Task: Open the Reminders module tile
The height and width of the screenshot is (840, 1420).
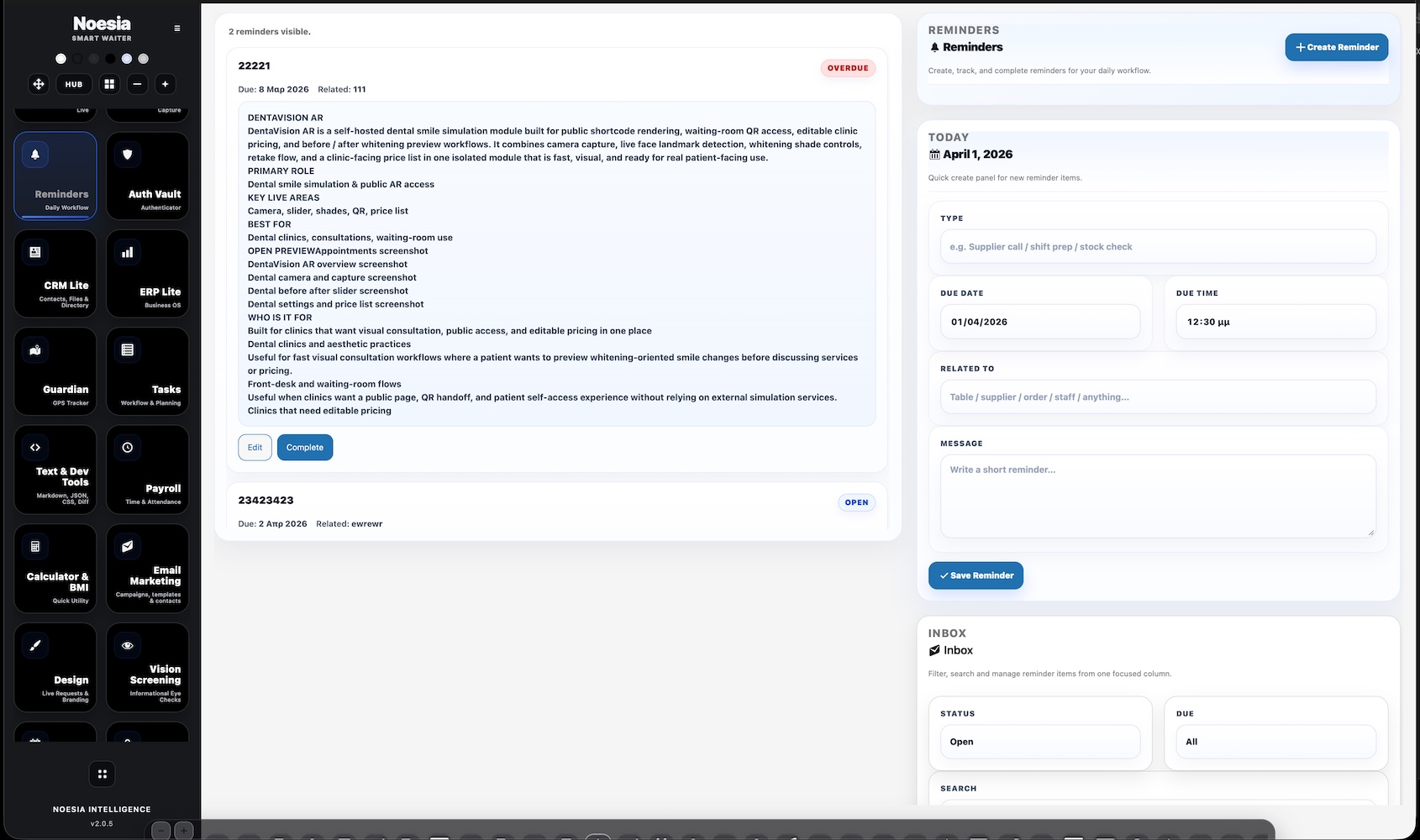Action: (x=55, y=176)
